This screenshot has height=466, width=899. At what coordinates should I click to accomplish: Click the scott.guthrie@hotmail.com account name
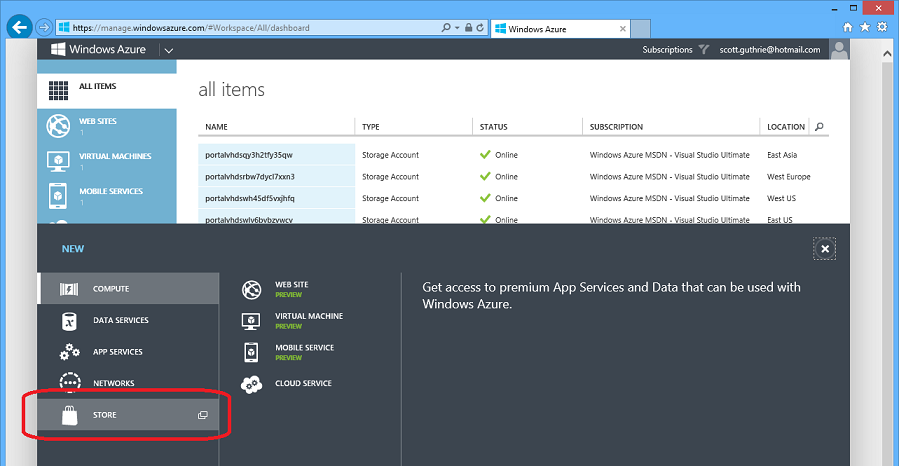pos(769,50)
